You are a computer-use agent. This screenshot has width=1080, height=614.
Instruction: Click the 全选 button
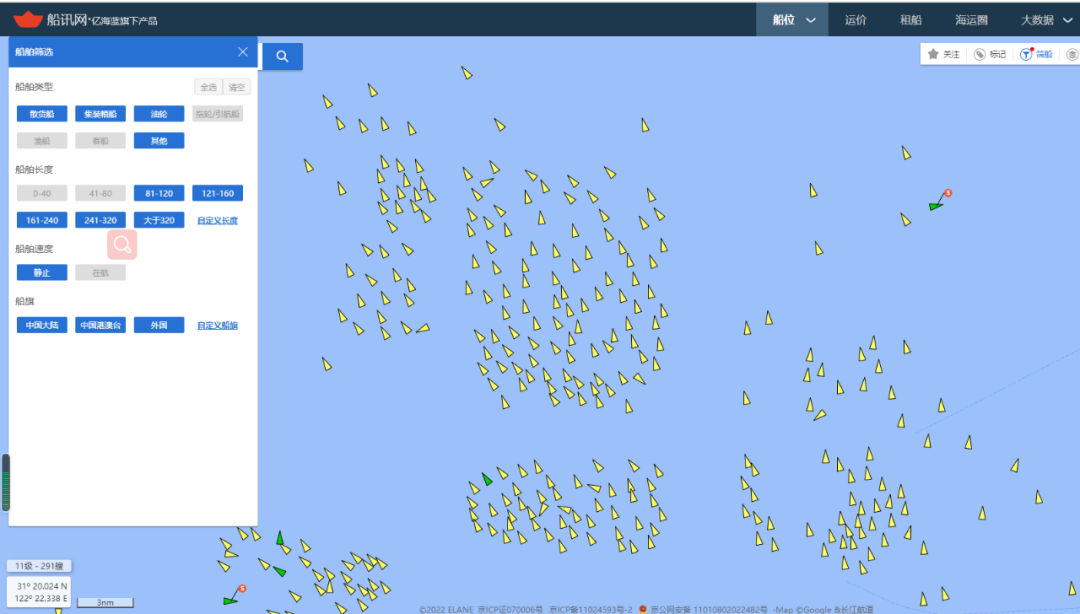tap(208, 87)
